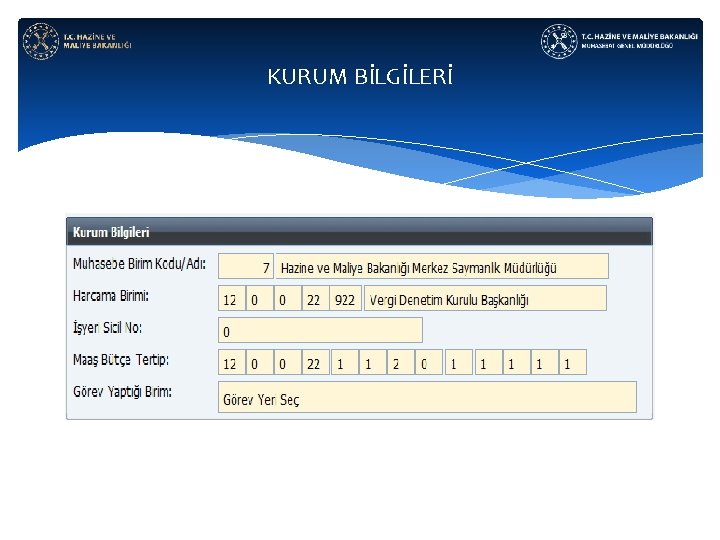The height and width of the screenshot is (540, 720).
Task: Click Maaş Bütçe Tertip field showing 12
Action: (231, 362)
